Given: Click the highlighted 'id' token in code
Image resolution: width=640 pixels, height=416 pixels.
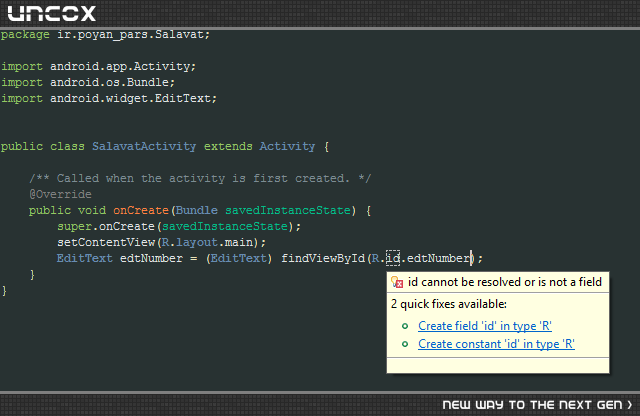Looking at the screenshot, I should coord(393,258).
